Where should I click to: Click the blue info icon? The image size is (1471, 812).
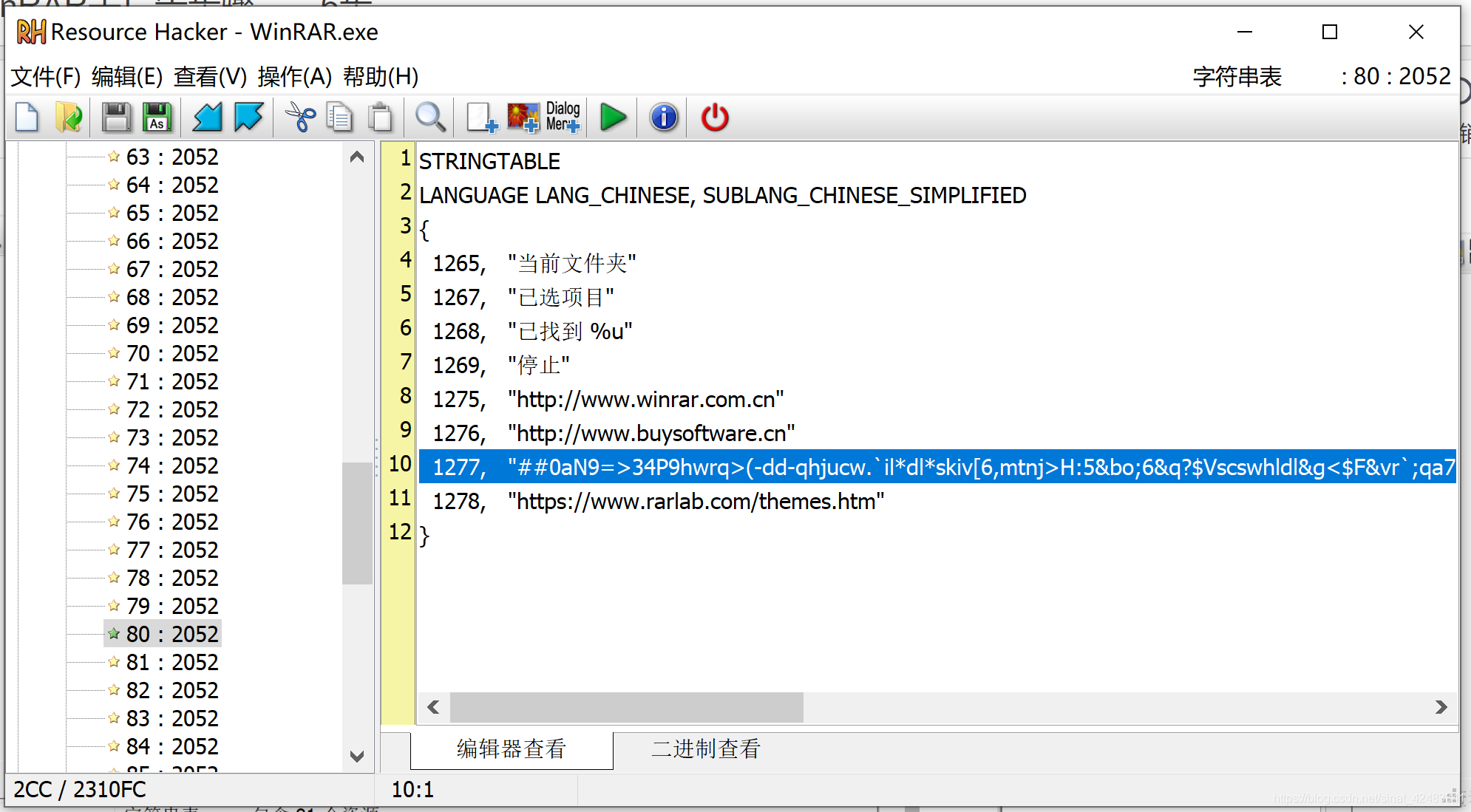click(x=663, y=117)
